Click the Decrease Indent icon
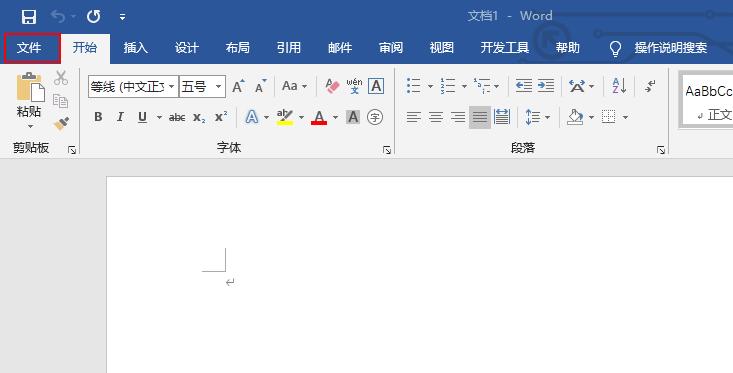The image size is (733, 373). pyautogui.click(x=524, y=86)
